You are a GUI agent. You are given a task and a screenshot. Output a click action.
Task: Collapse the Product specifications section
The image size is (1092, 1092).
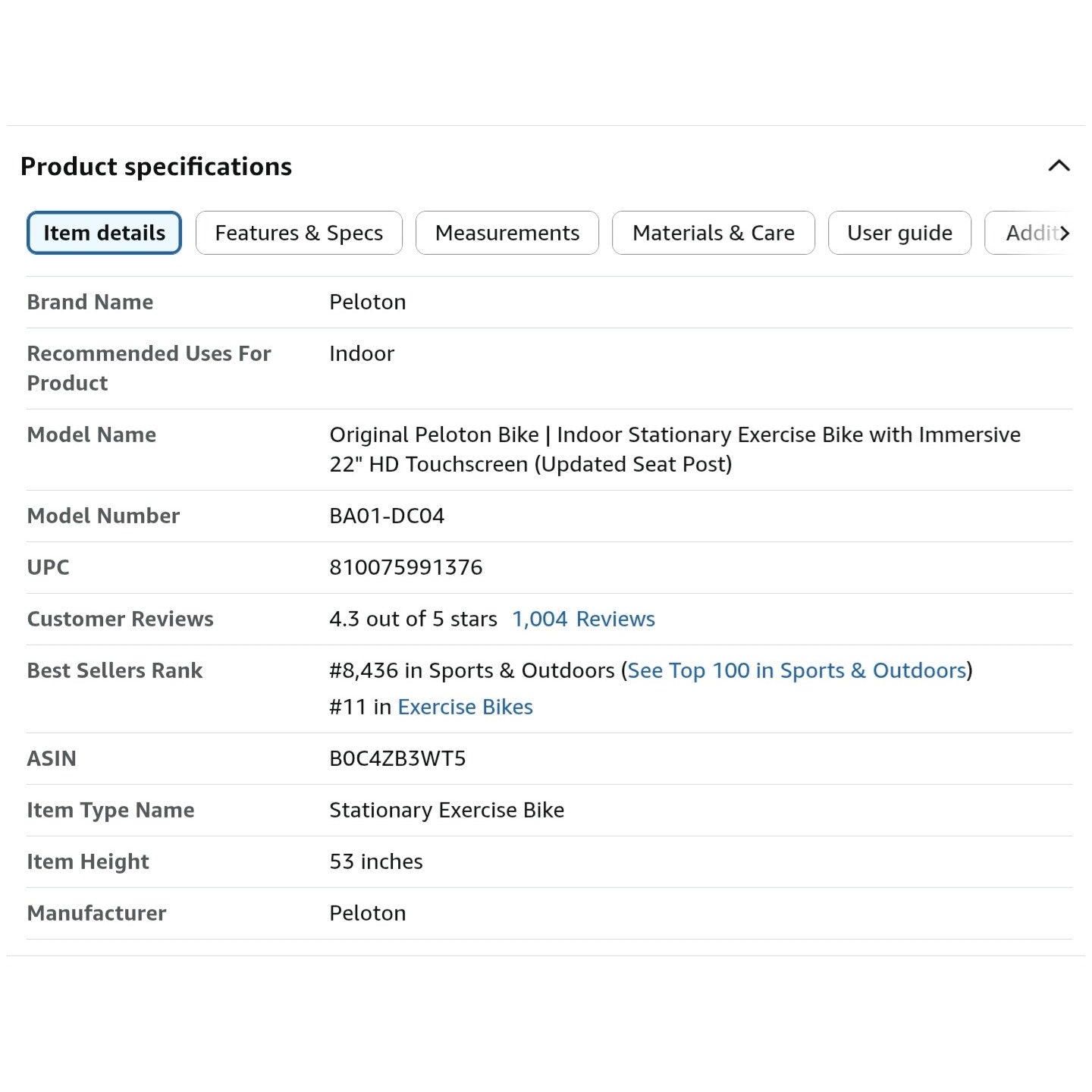[x=1059, y=166]
